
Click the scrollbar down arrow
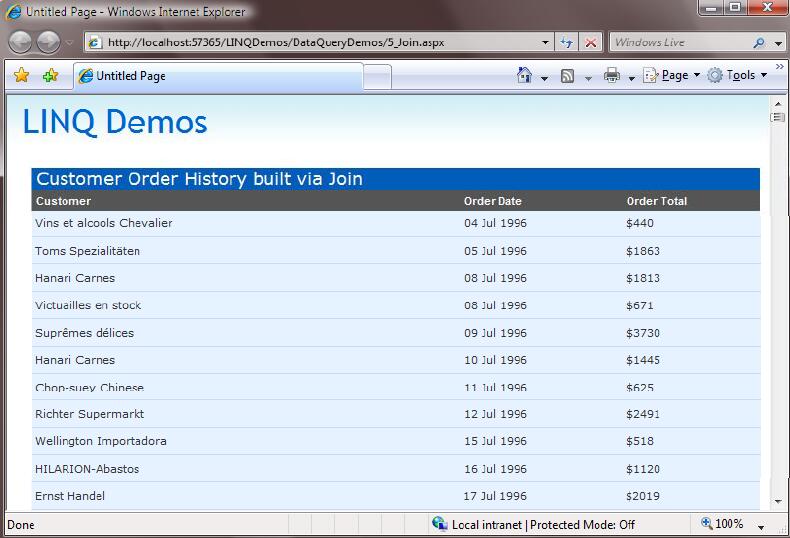coord(778,502)
